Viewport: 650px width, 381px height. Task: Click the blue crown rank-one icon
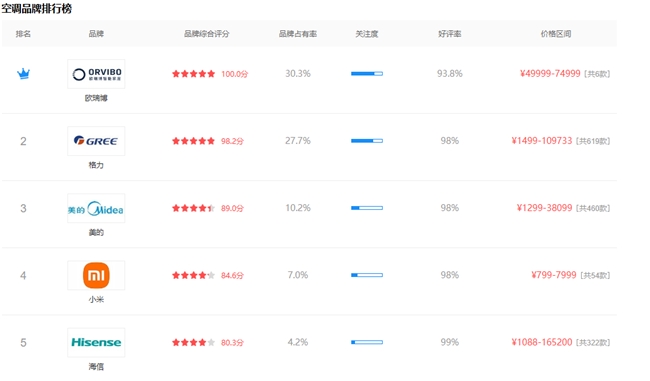pyautogui.click(x=23, y=74)
